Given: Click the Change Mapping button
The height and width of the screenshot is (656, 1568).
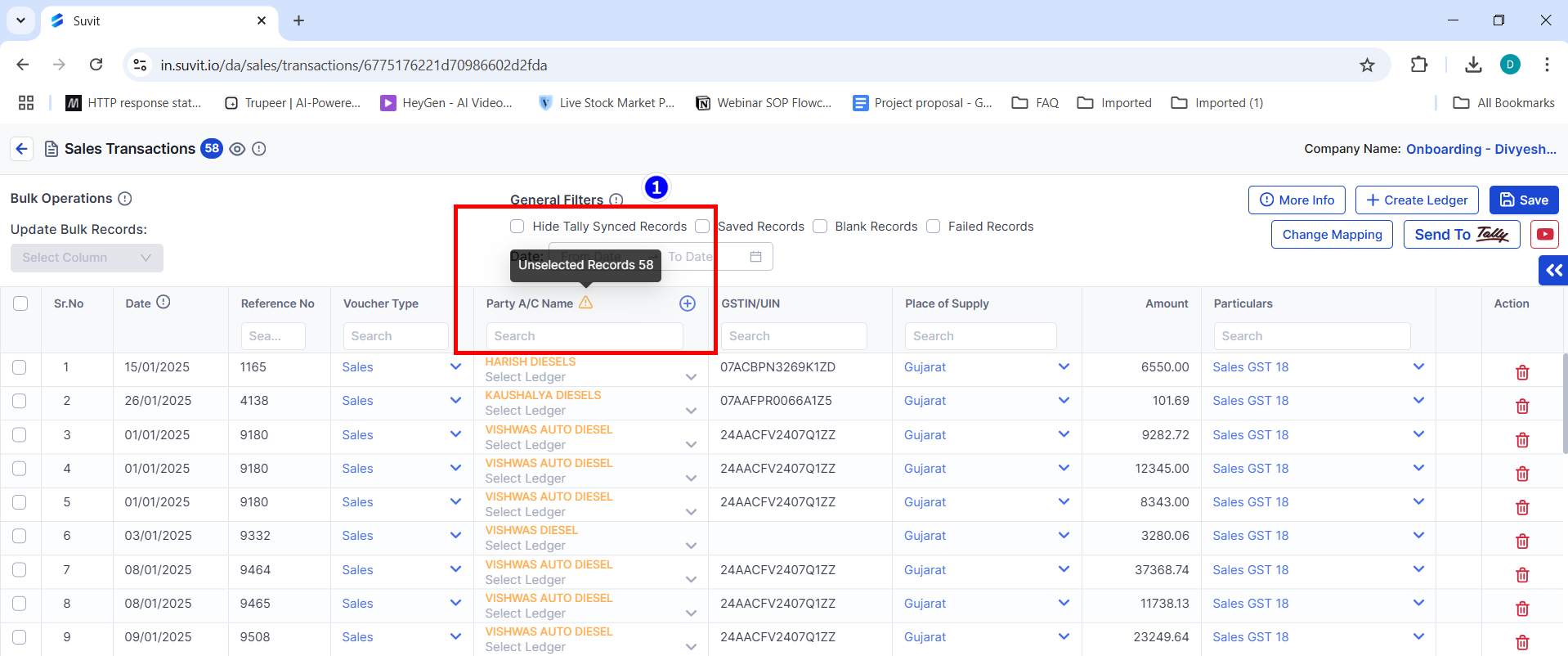Looking at the screenshot, I should tap(1332, 235).
